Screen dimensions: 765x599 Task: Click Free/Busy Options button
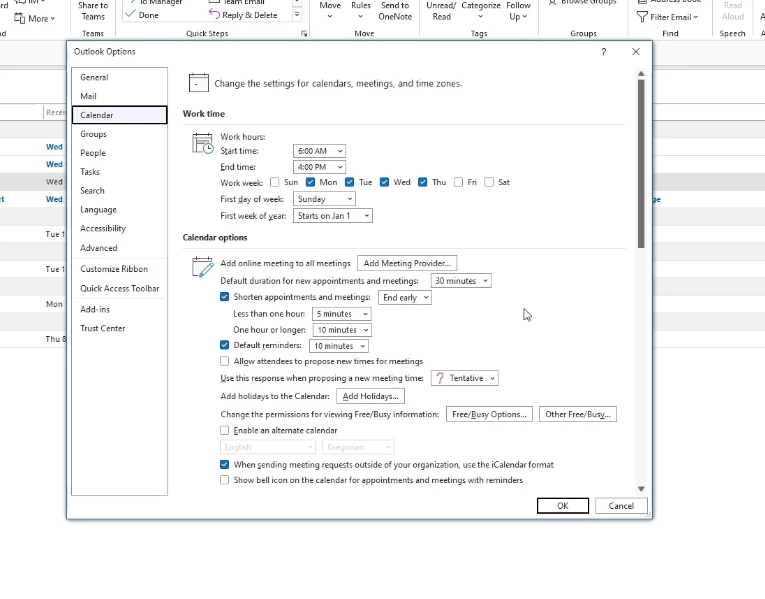click(x=489, y=415)
